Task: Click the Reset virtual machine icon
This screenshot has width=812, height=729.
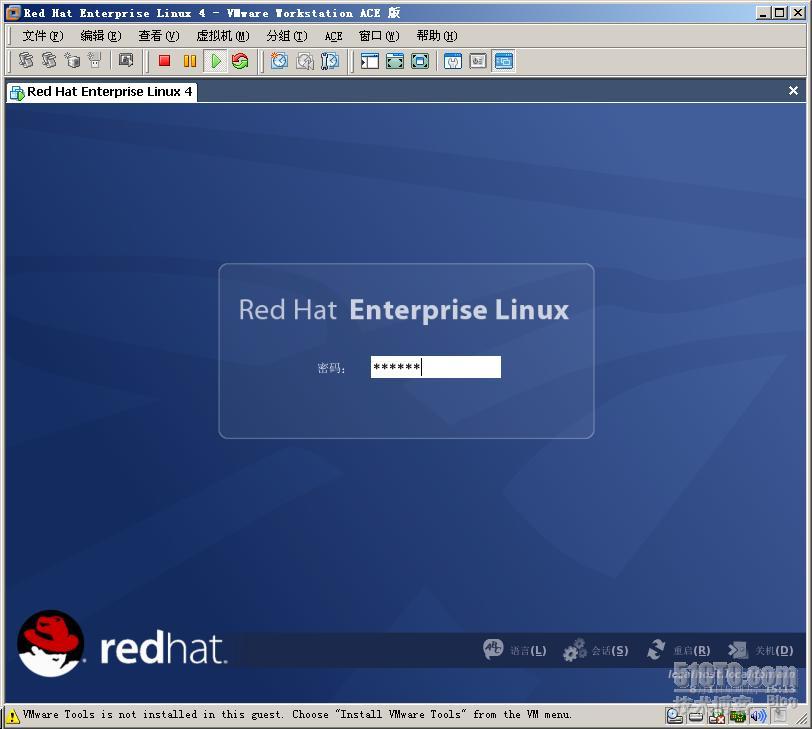Action: 240,61
